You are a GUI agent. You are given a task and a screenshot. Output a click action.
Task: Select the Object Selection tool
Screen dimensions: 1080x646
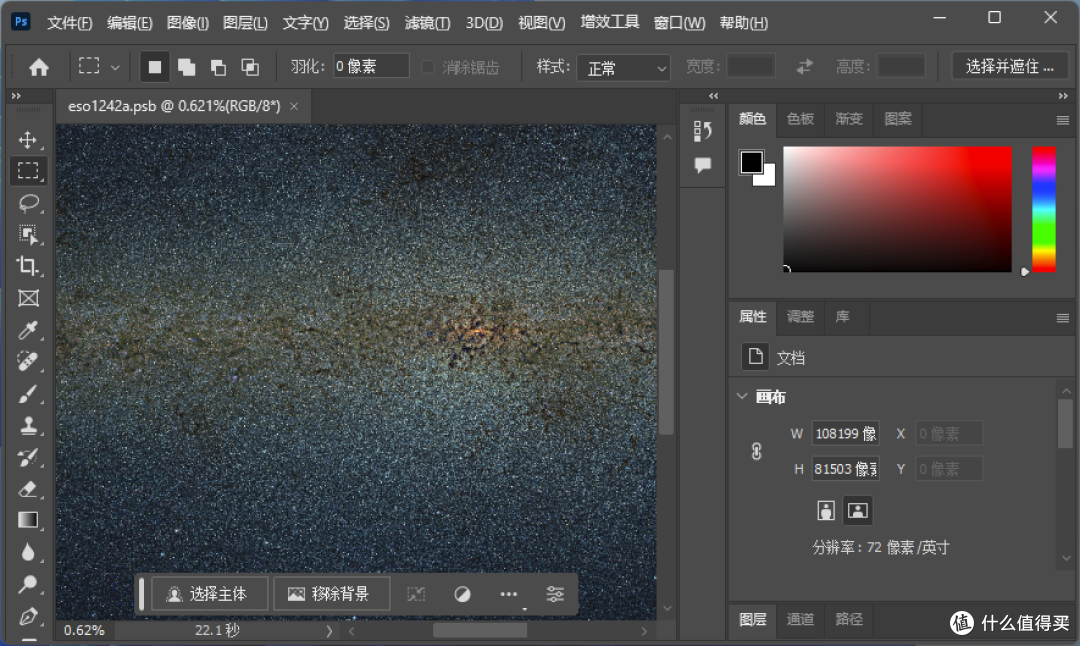click(28, 235)
